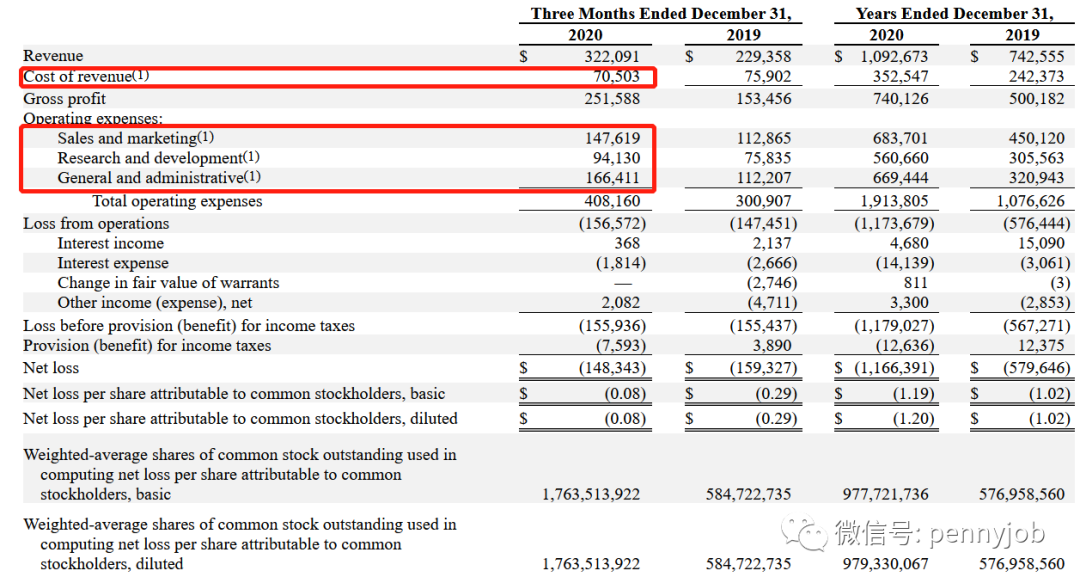Image resolution: width=1080 pixels, height=583 pixels.
Task: Click the 'Interest expense' row label
Action: point(113,263)
